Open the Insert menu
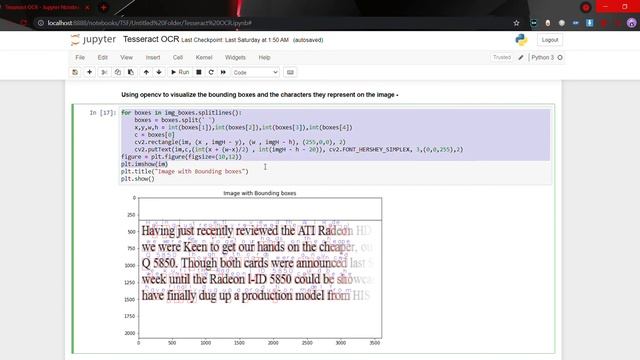 pyautogui.click(x=153, y=58)
